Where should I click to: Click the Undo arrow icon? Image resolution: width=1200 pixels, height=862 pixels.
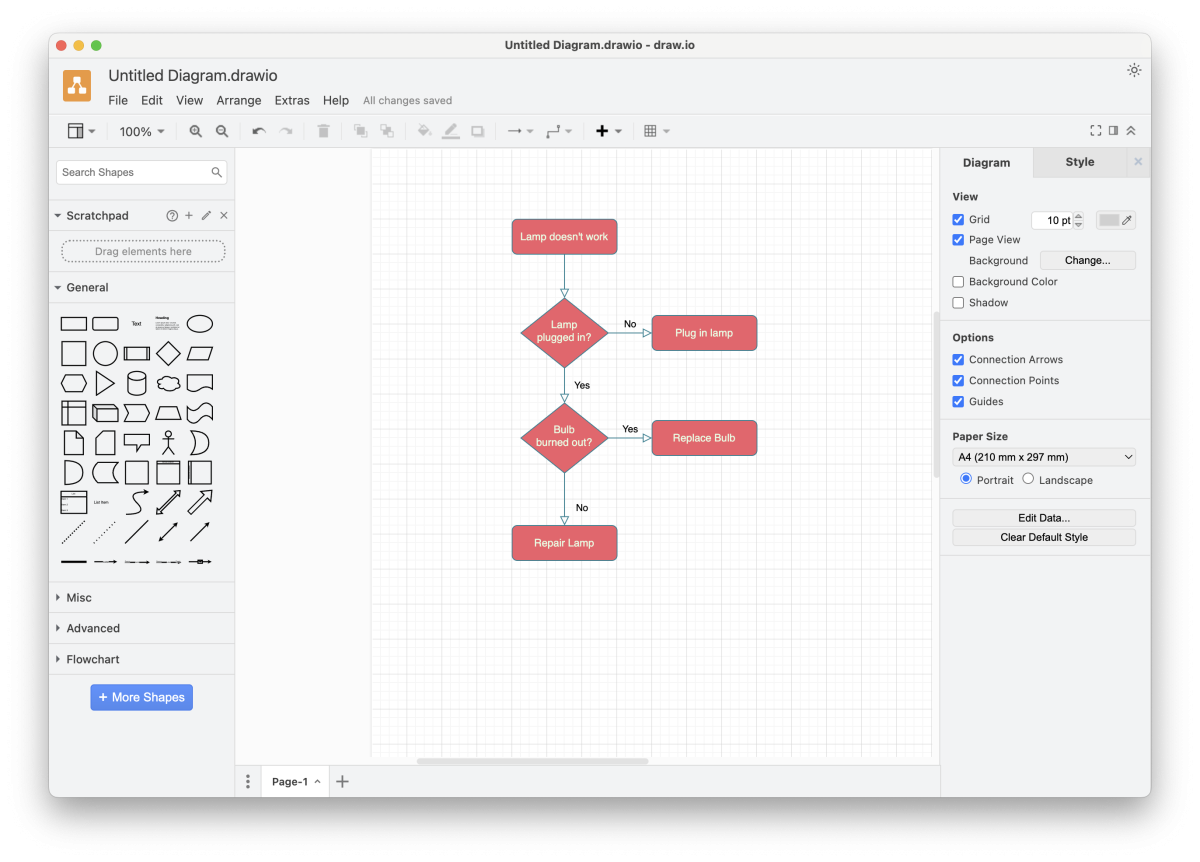pyautogui.click(x=259, y=131)
